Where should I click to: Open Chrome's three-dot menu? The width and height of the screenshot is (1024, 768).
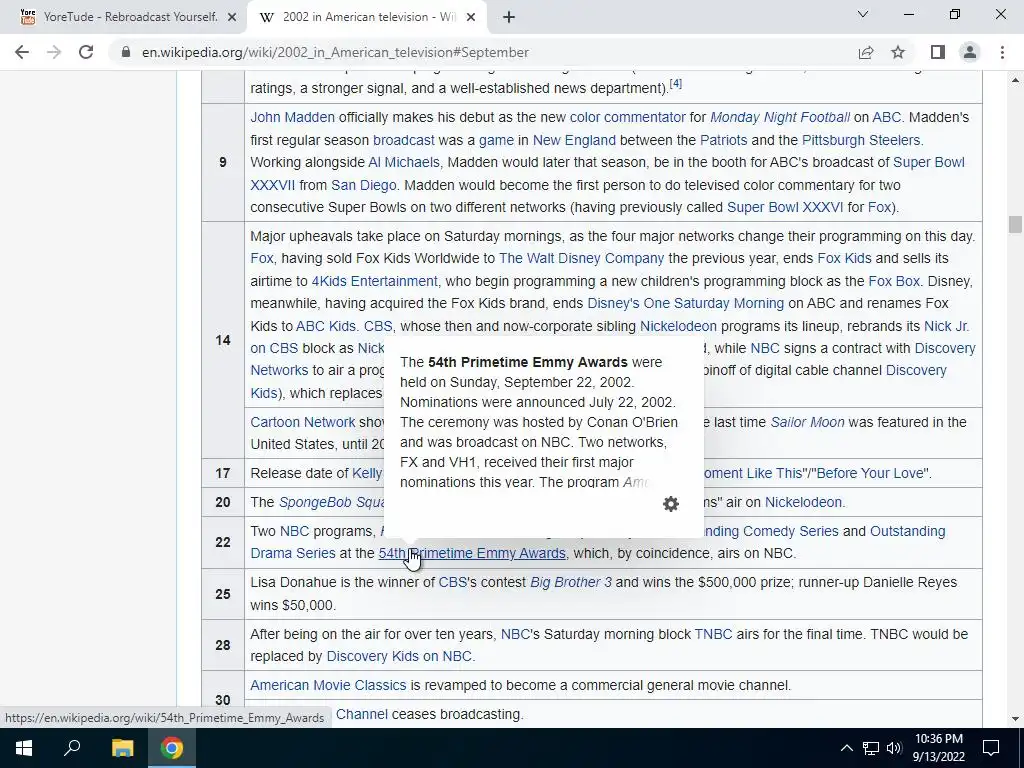pos(1002,52)
